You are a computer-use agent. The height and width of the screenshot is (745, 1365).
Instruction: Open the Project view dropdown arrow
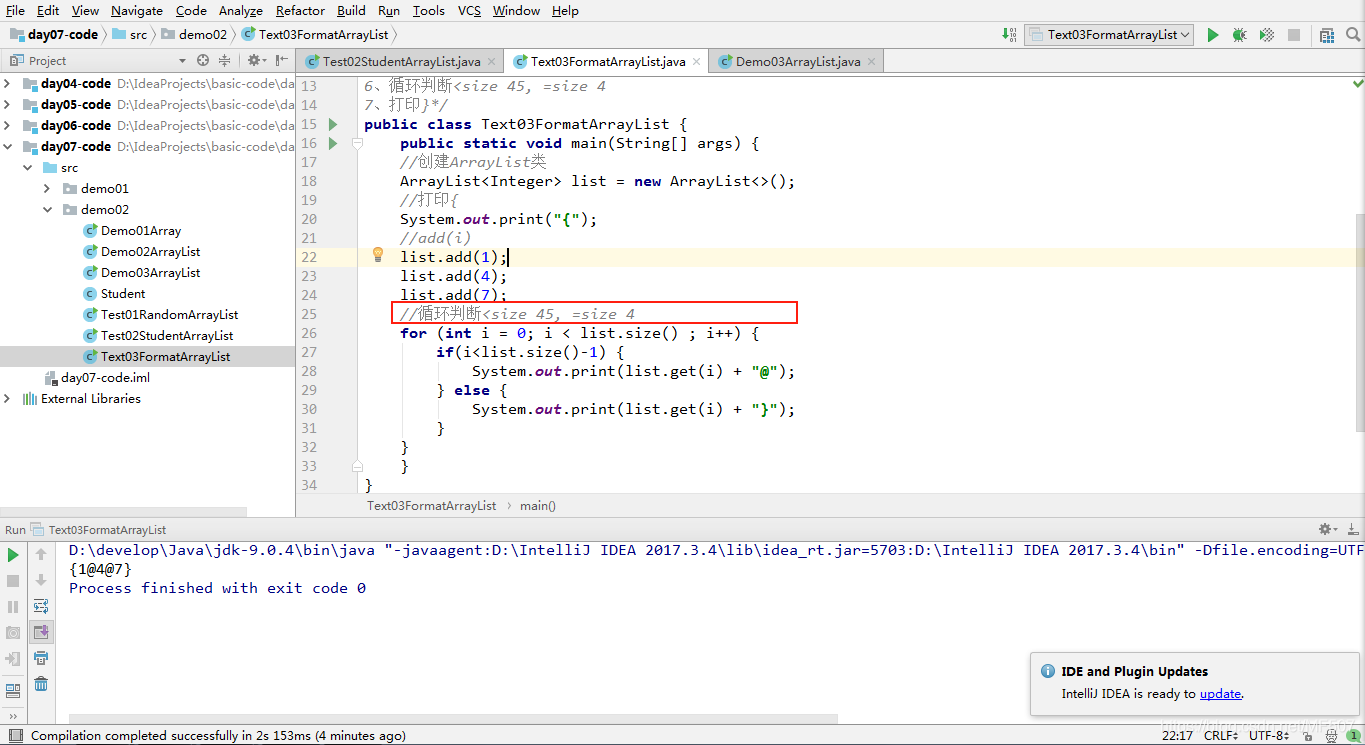click(182, 61)
